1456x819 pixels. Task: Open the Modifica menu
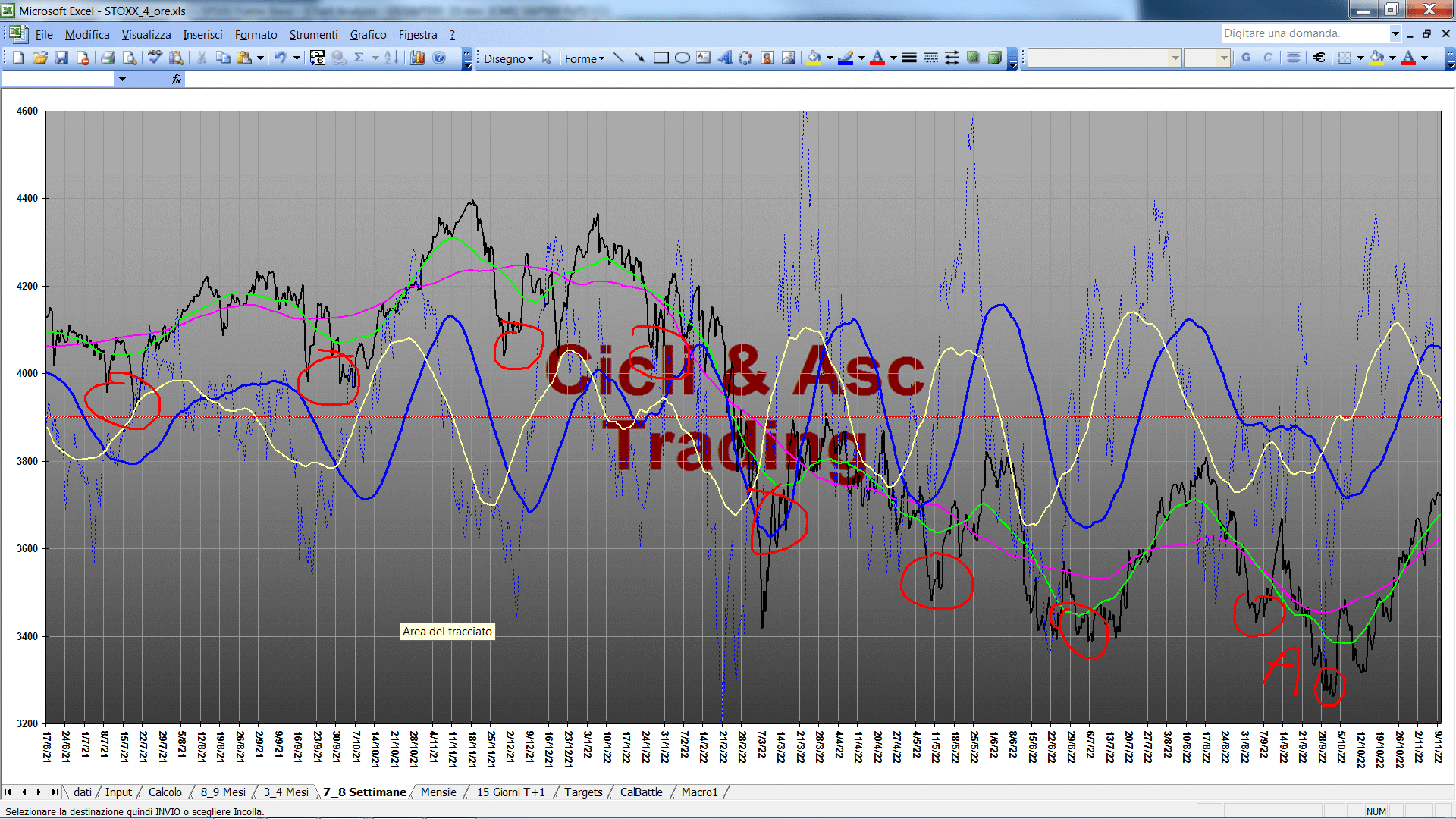click(x=87, y=35)
